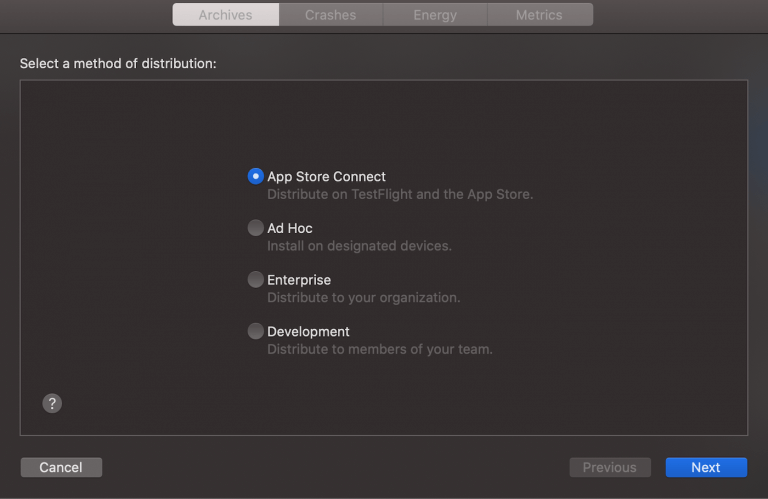
Task: Click the "Development" option label text
Action: [x=308, y=331]
